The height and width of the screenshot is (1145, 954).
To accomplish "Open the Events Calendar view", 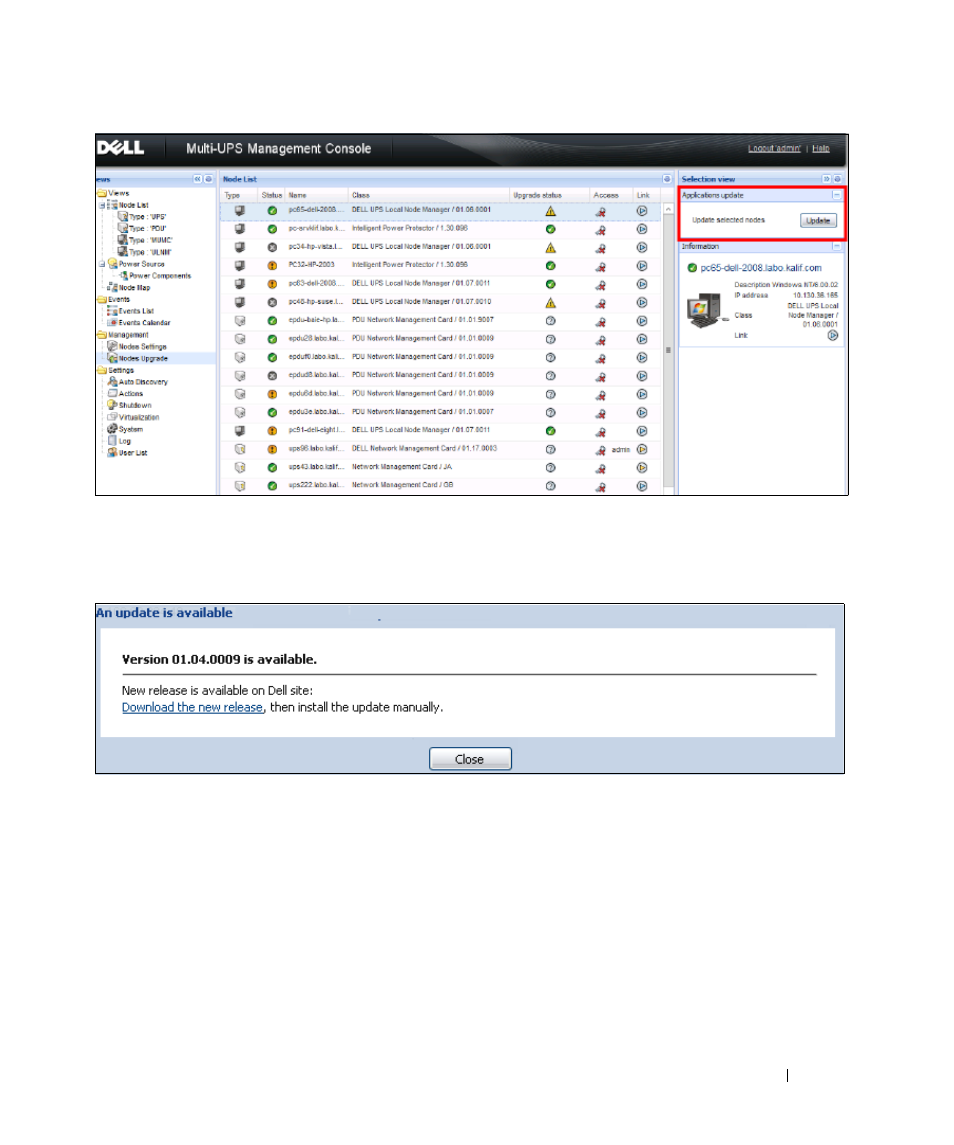I will pyautogui.click(x=145, y=323).
